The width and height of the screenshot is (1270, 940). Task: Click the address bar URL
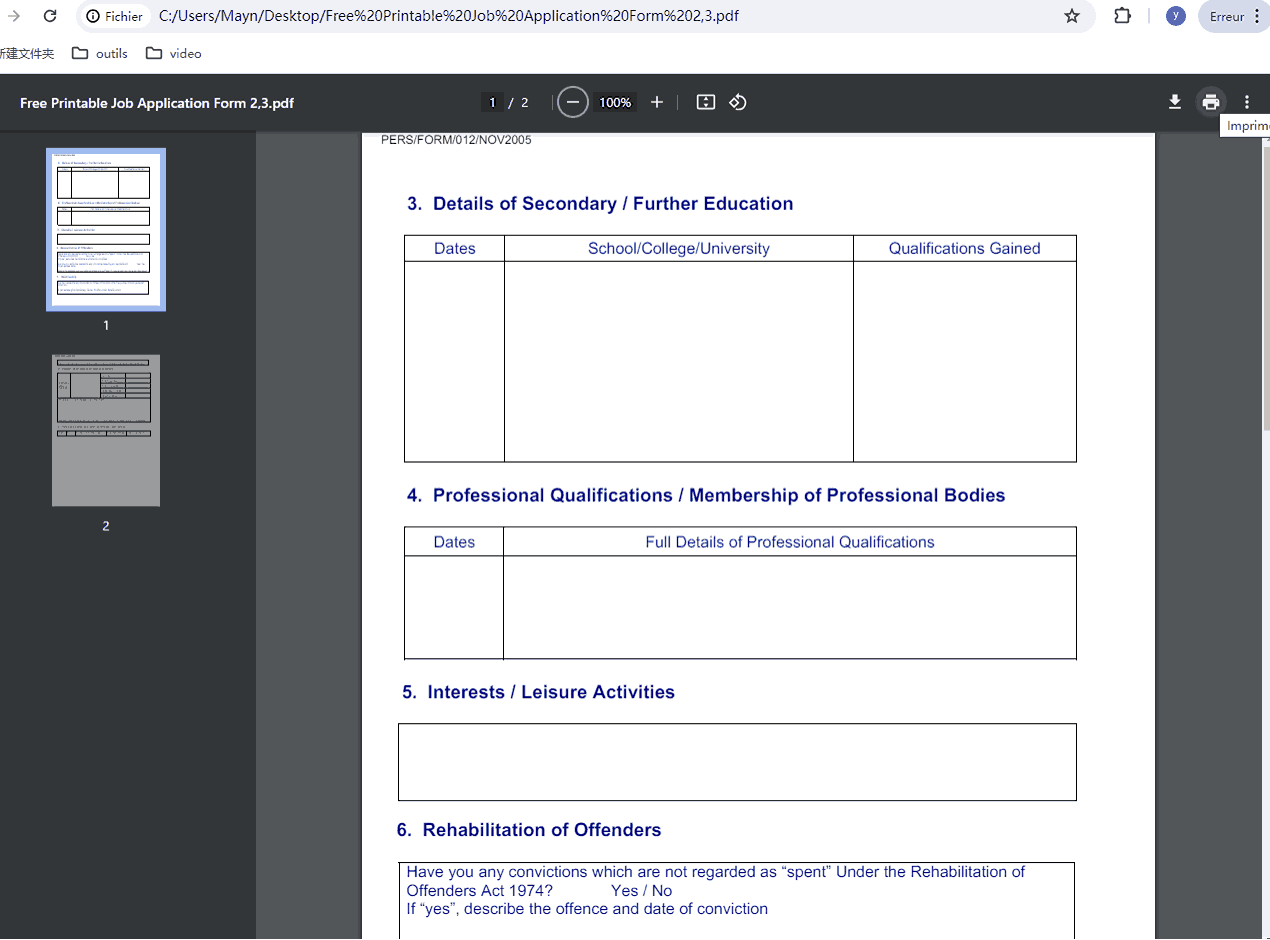coord(449,16)
